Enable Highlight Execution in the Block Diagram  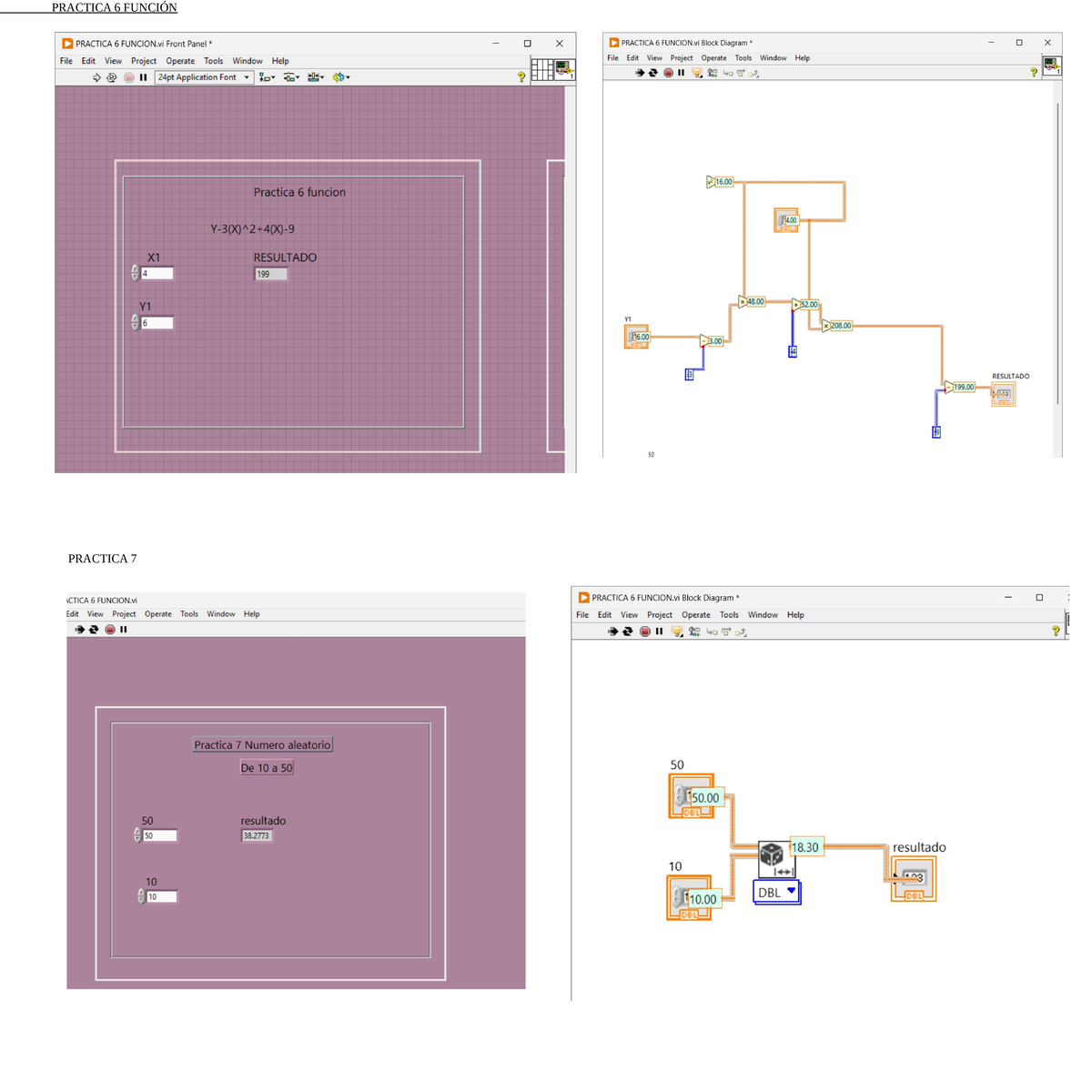697,73
